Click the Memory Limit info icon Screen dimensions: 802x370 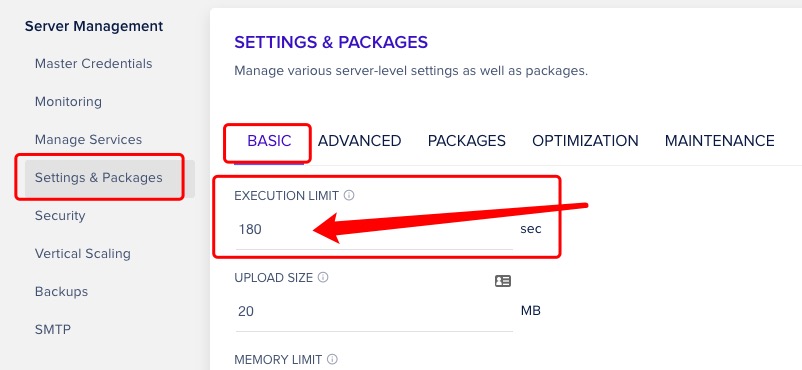pos(332,359)
